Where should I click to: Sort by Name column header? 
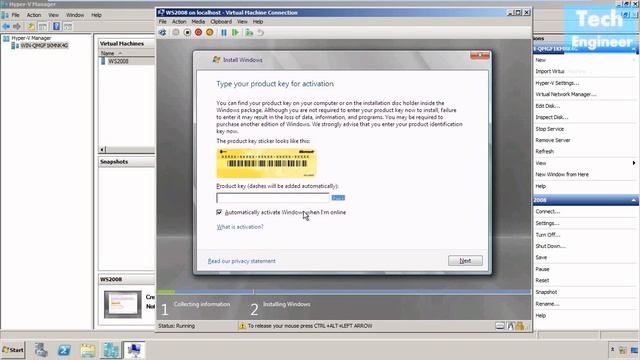[108, 53]
